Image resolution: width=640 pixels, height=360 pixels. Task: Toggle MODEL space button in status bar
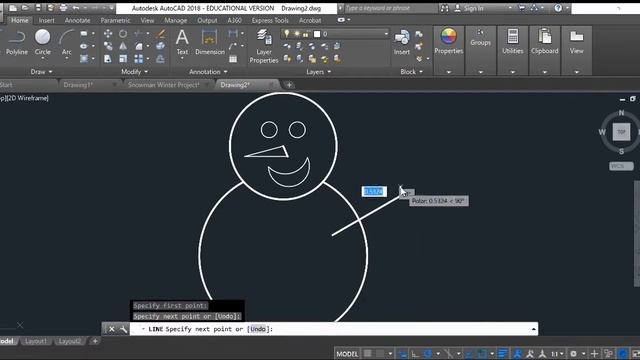pos(347,354)
